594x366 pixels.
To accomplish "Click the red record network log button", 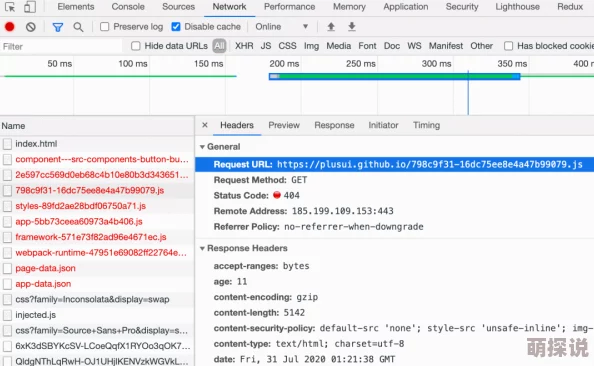I will point(9,27).
